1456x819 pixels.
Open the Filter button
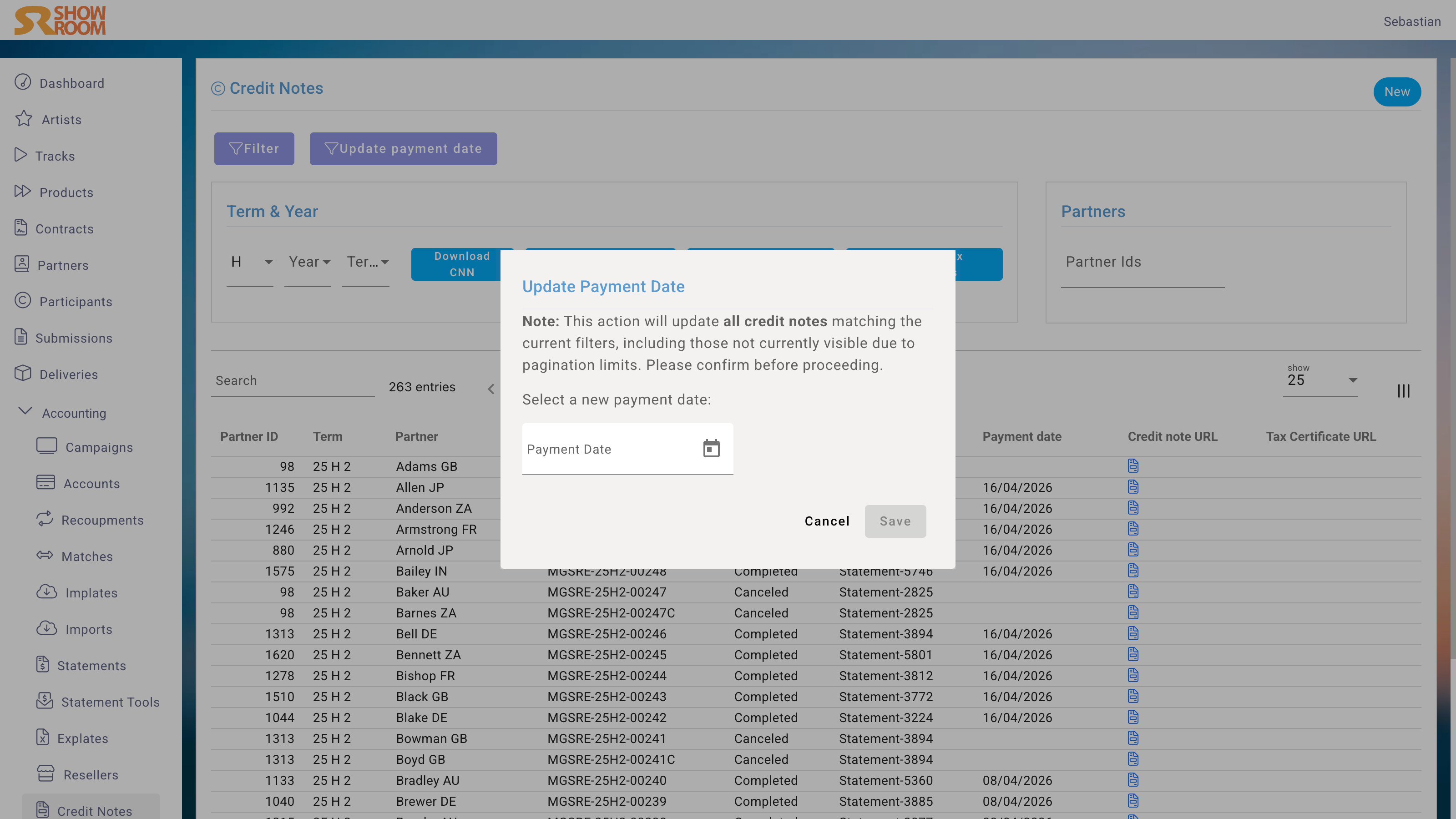pyautogui.click(x=254, y=149)
